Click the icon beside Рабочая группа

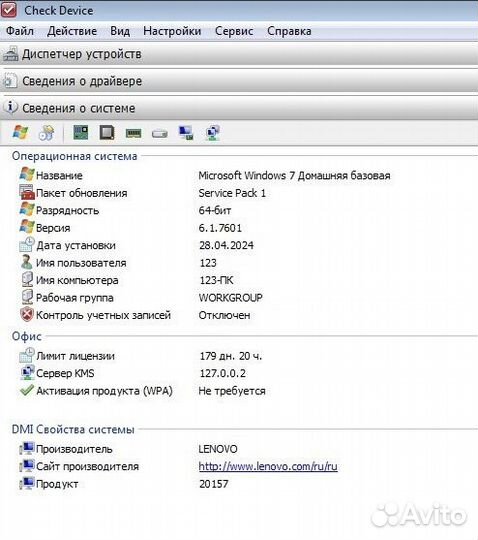27,297
